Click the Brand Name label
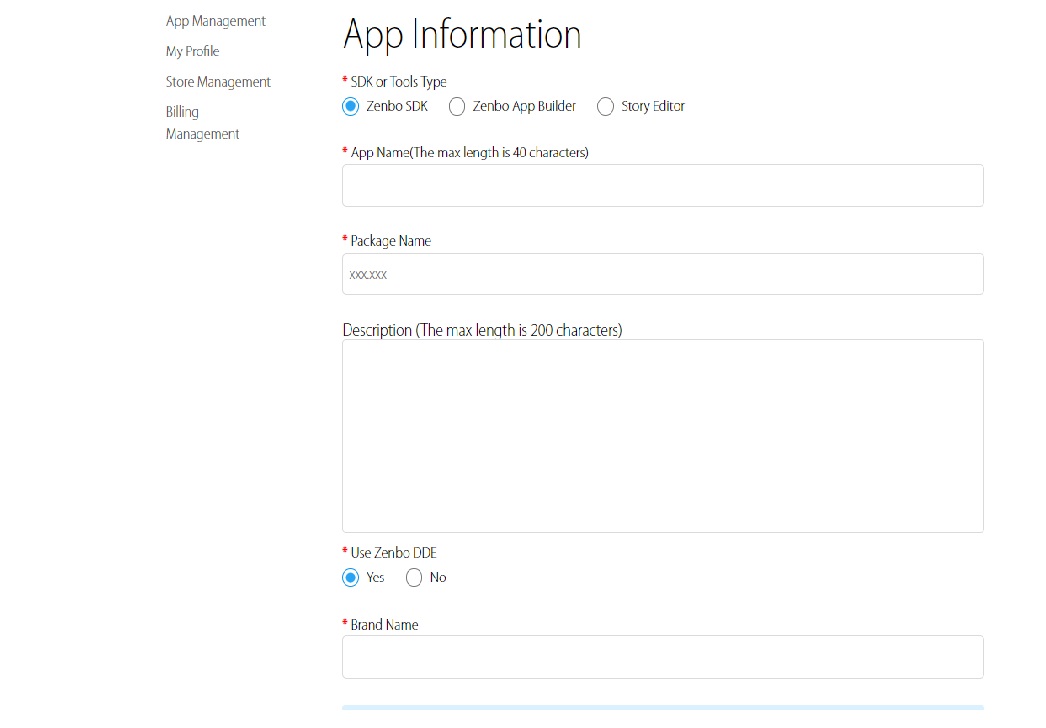This screenshot has height=728, width=1046. pyautogui.click(x=384, y=625)
